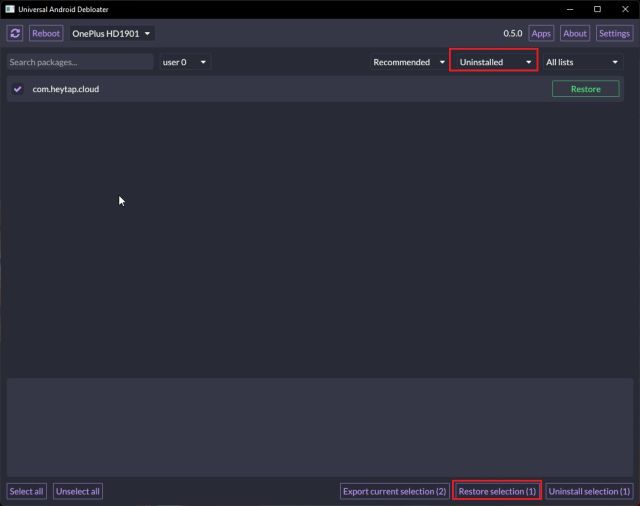Click Unselect all button
640x506 pixels.
[77, 491]
